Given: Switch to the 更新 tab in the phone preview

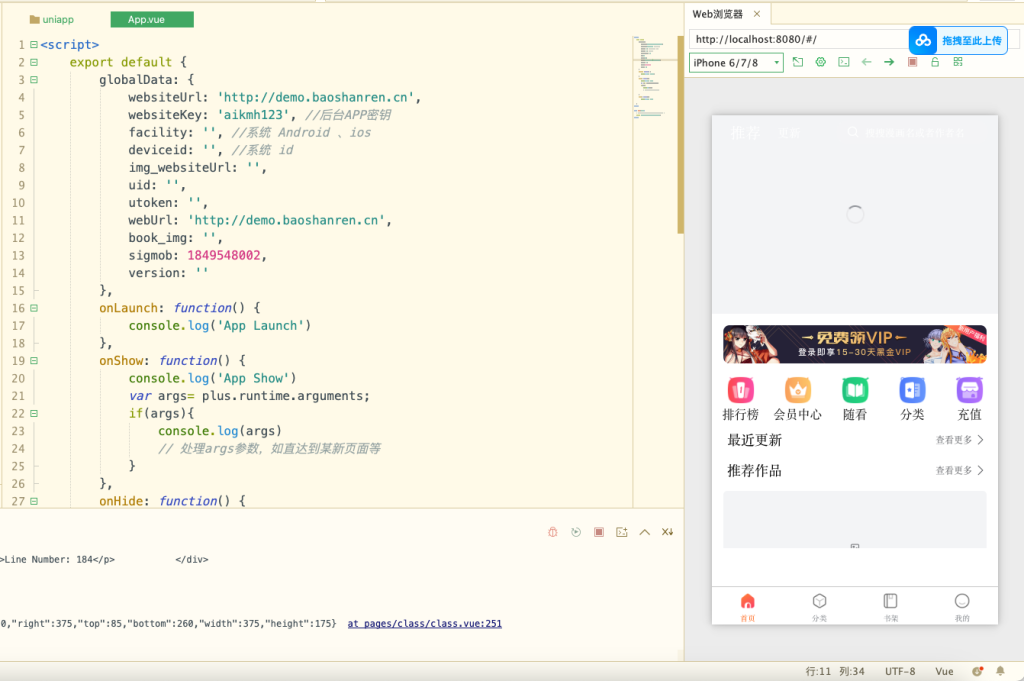Looking at the screenshot, I should click(789, 133).
